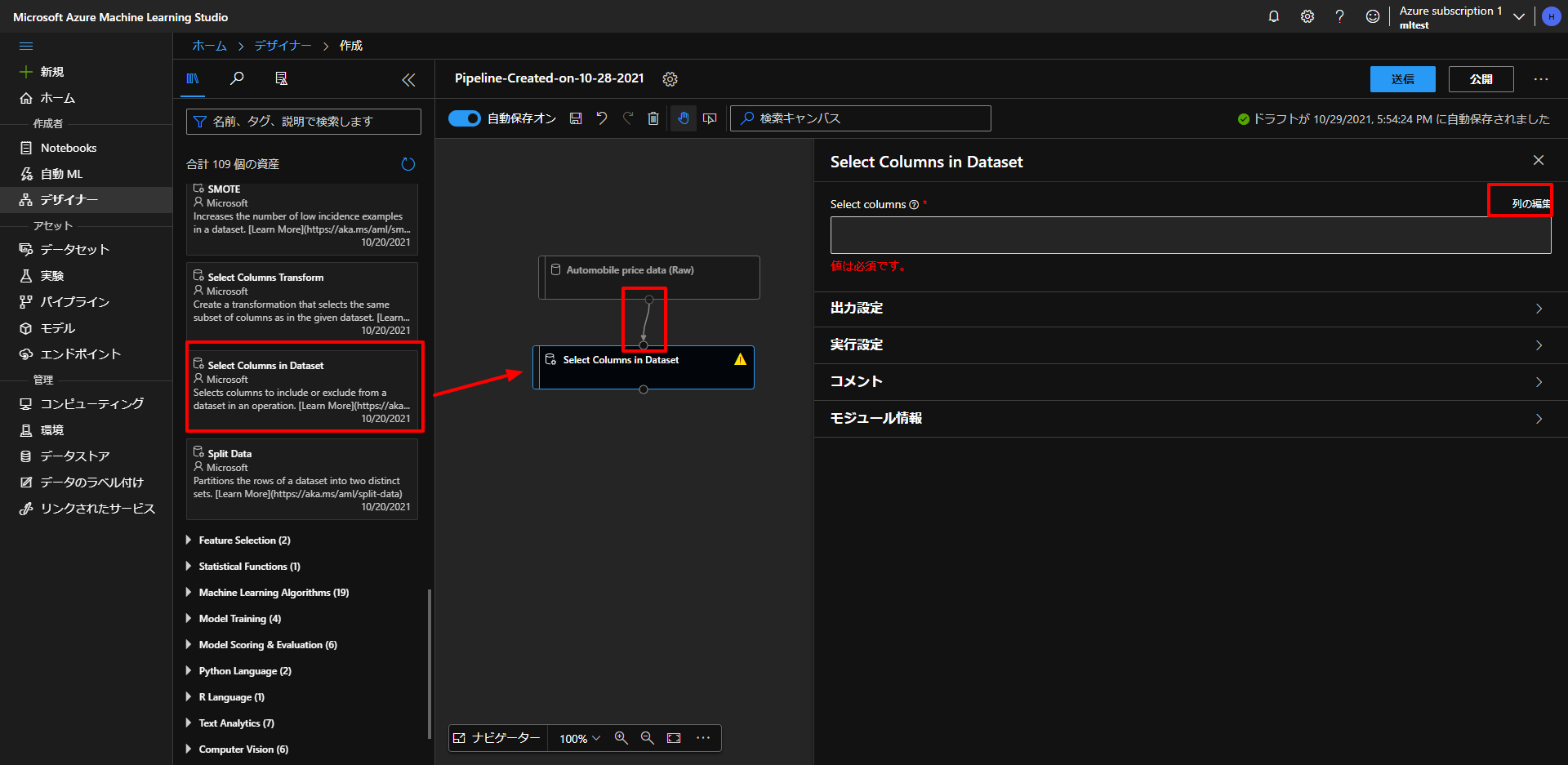Open the notifications bell
Screen dimensions: 1568x765
(1273, 16)
